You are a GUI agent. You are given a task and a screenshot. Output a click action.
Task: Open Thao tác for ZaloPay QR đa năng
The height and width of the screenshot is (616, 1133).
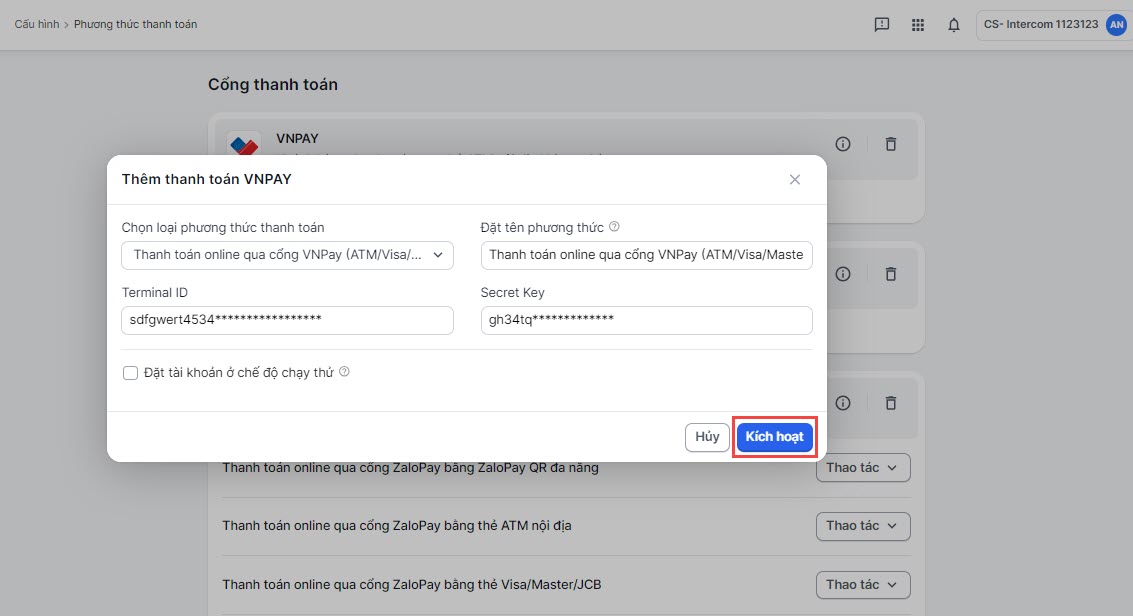click(863, 468)
